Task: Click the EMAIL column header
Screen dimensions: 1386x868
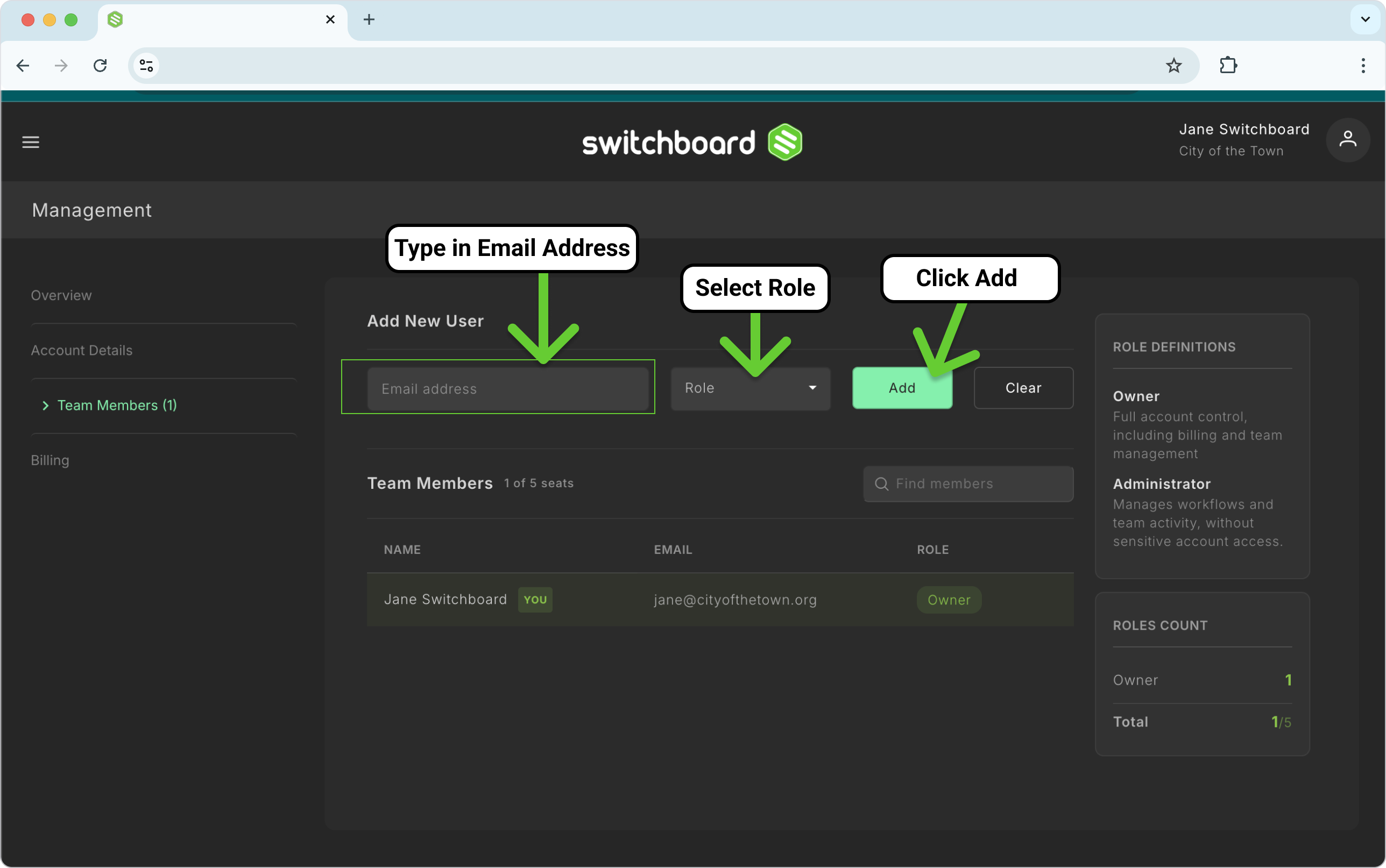Action: [x=673, y=550]
